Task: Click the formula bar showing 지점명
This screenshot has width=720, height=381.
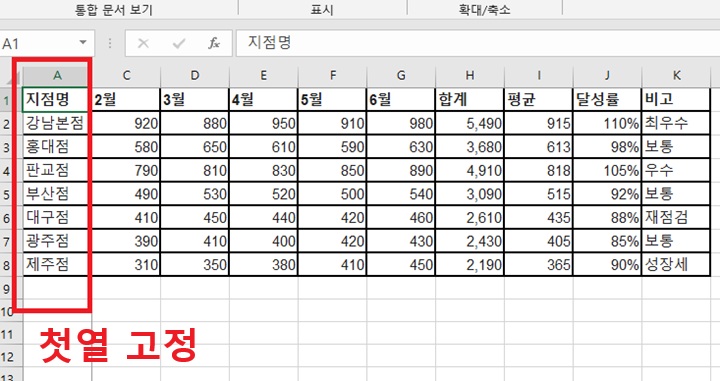Action: coord(478,43)
